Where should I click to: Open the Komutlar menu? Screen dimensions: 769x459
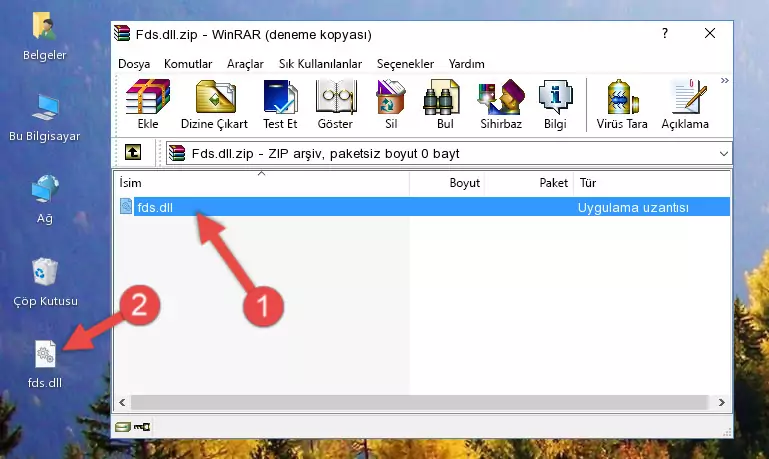pos(188,64)
